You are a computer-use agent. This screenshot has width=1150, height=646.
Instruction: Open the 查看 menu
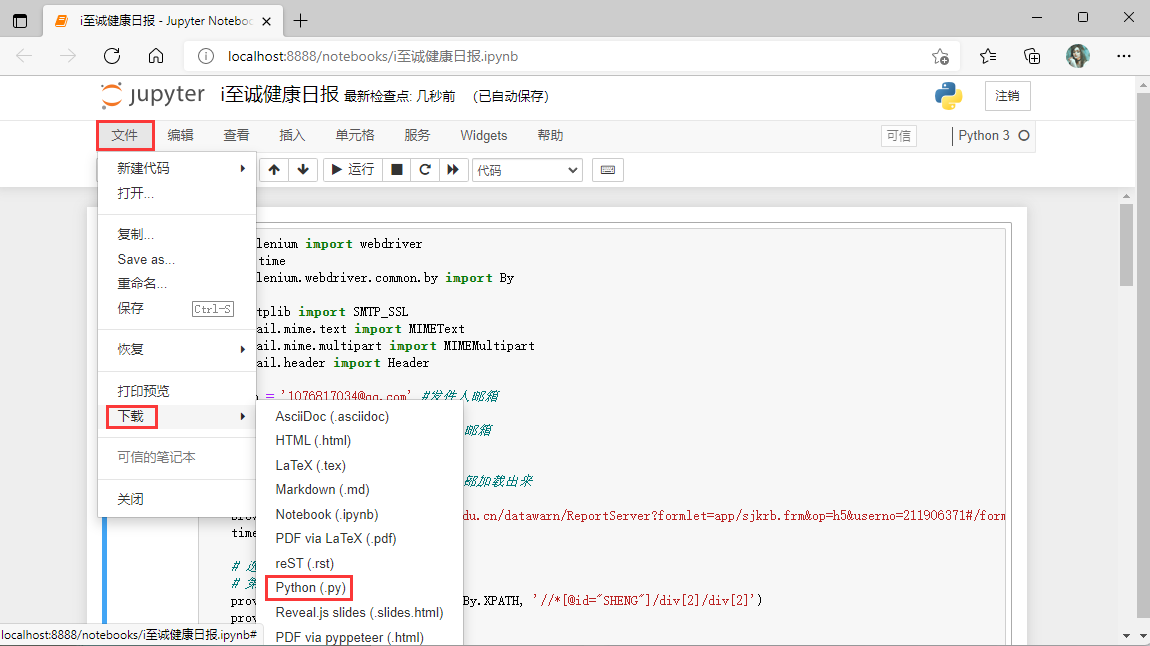pyautogui.click(x=236, y=136)
